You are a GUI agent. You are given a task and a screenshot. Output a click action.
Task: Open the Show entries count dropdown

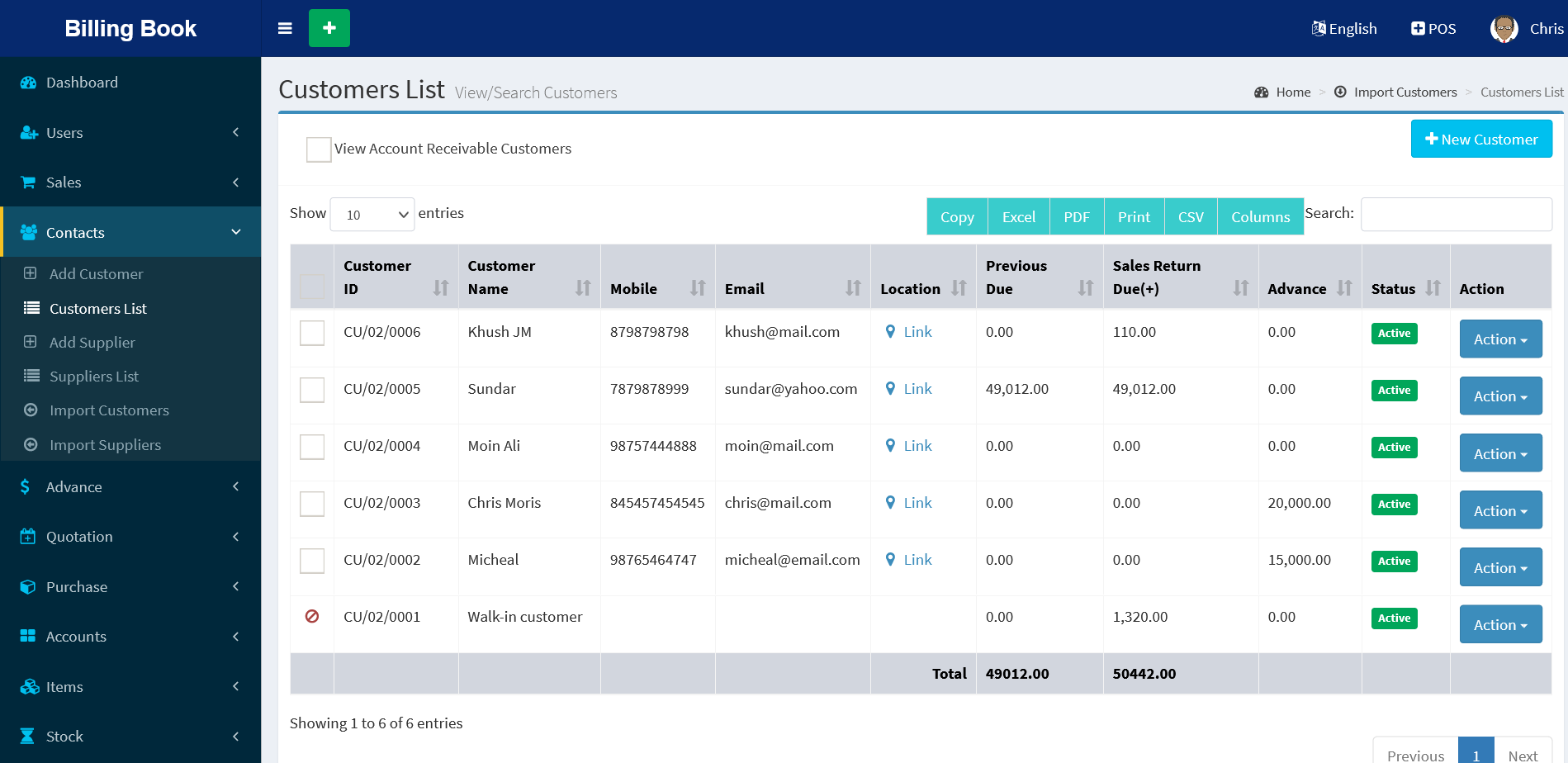tap(372, 215)
